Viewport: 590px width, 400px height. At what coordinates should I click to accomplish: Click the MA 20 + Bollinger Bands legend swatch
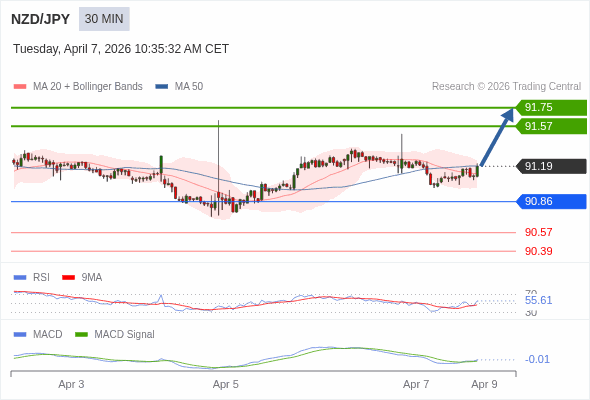pyautogui.click(x=20, y=87)
